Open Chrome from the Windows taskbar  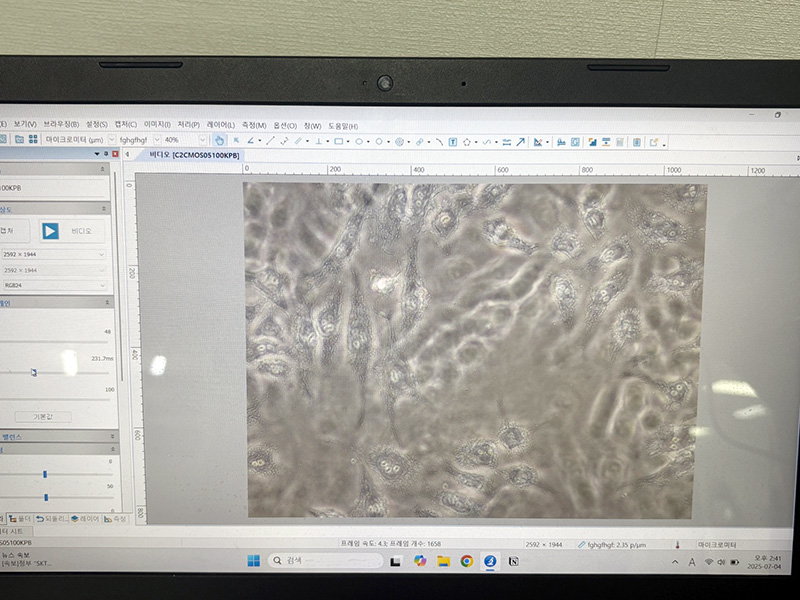click(x=467, y=561)
